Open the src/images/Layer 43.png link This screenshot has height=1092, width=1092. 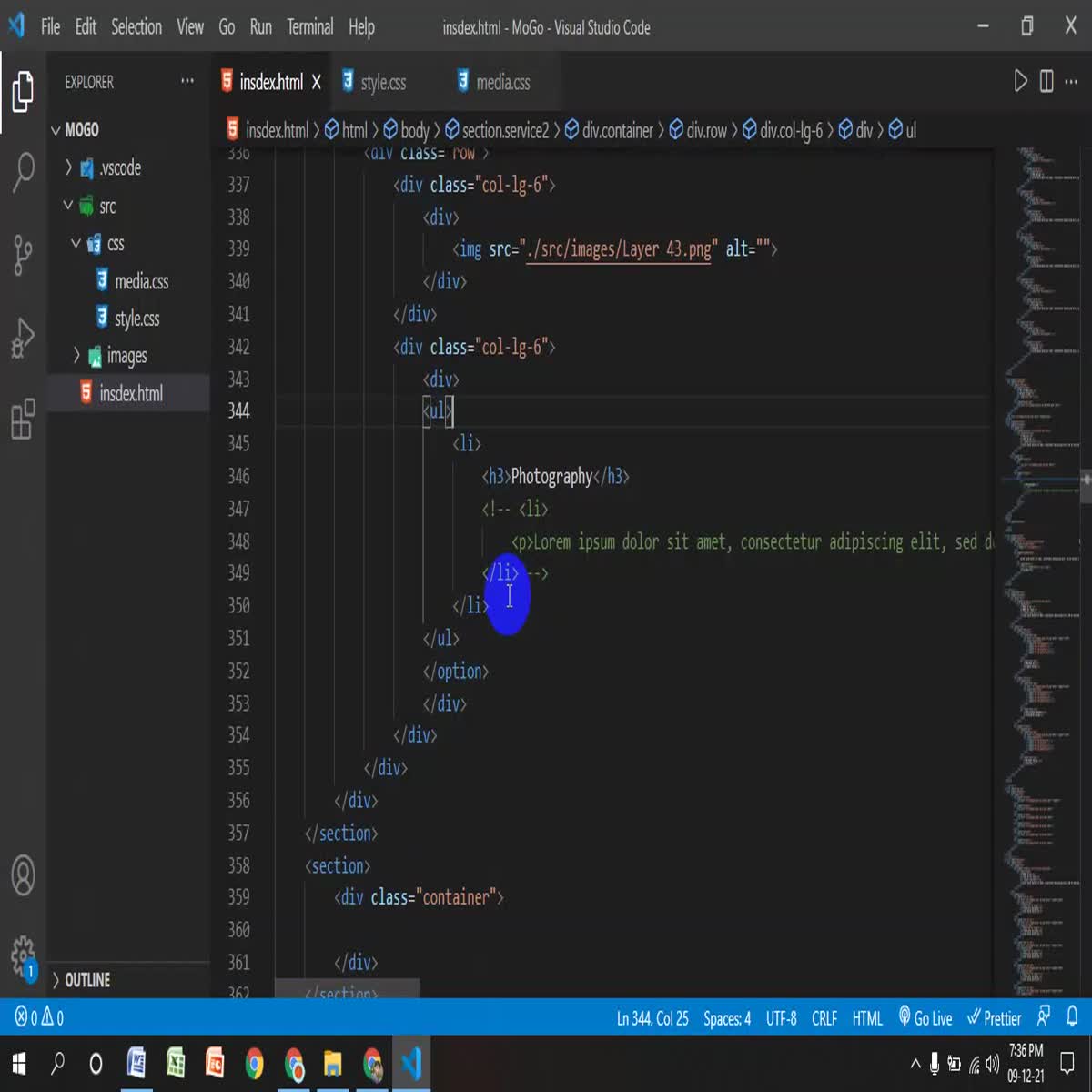pyautogui.click(x=619, y=248)
